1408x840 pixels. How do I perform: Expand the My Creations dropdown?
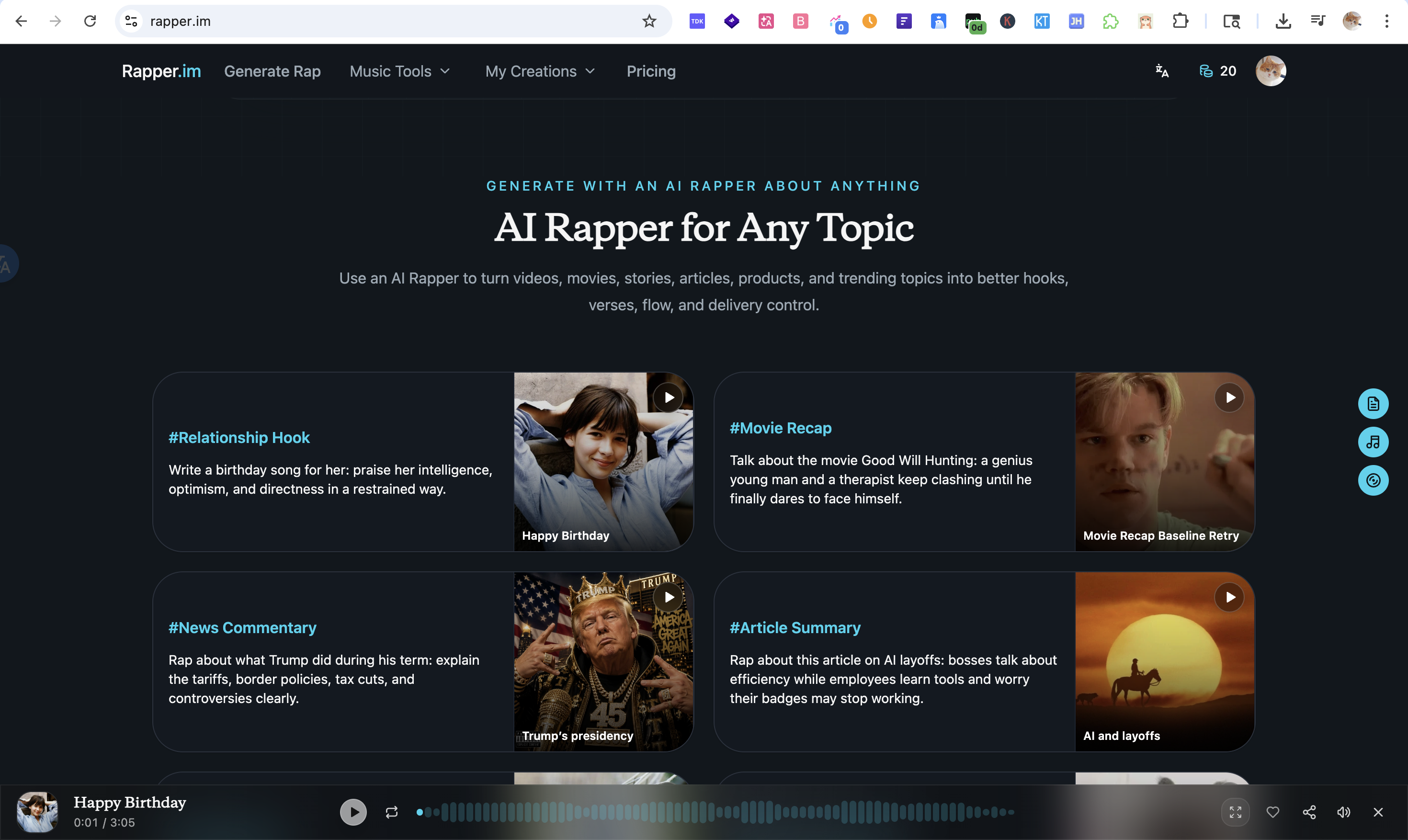[540, 71]
